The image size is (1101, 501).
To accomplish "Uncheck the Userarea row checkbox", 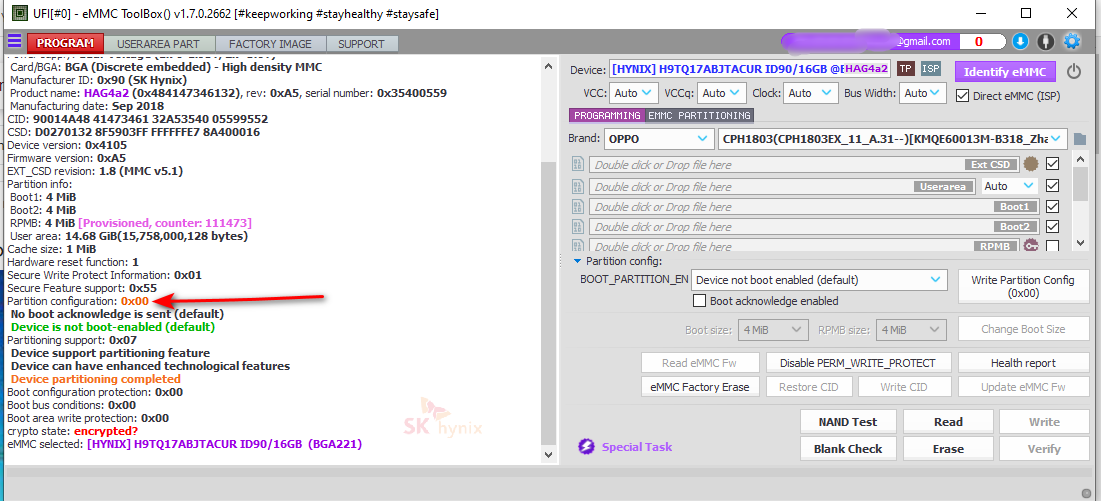I will point(1052,186).
